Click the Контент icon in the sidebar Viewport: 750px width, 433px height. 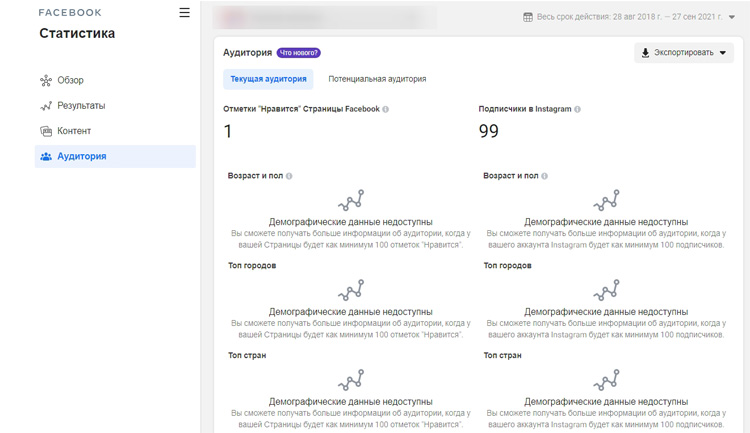46,131
